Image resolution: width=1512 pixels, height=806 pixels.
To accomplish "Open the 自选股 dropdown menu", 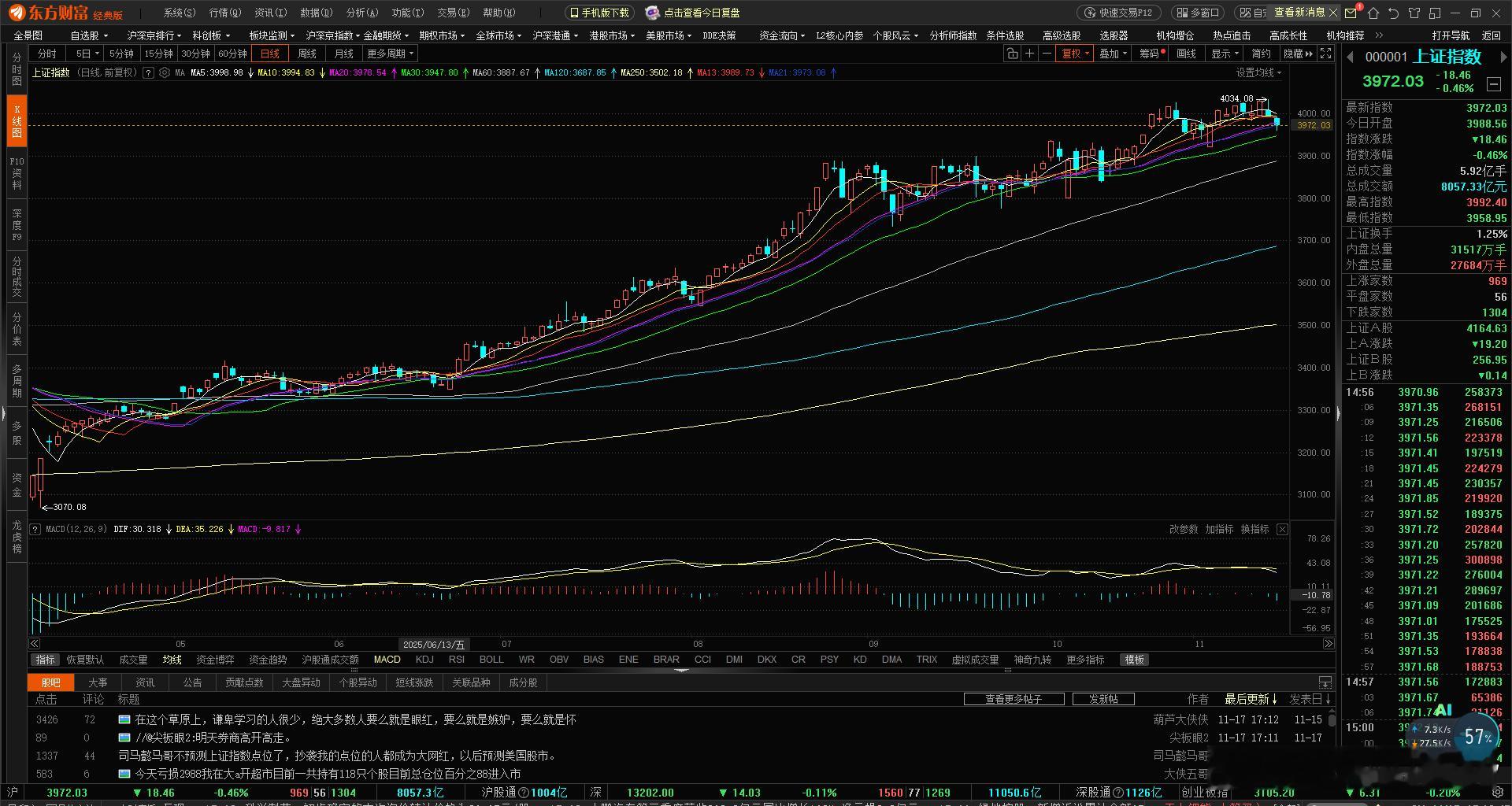I will point(88,35).
